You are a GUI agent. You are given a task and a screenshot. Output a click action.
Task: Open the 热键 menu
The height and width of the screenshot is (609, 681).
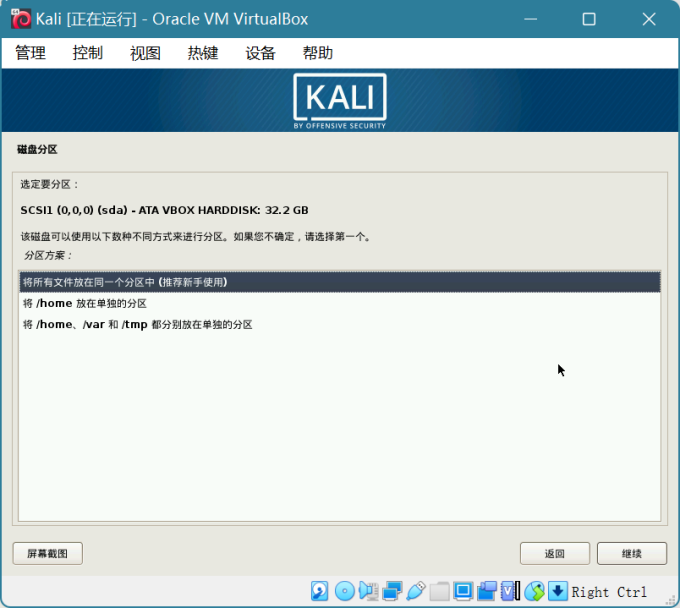click(203, 53)
